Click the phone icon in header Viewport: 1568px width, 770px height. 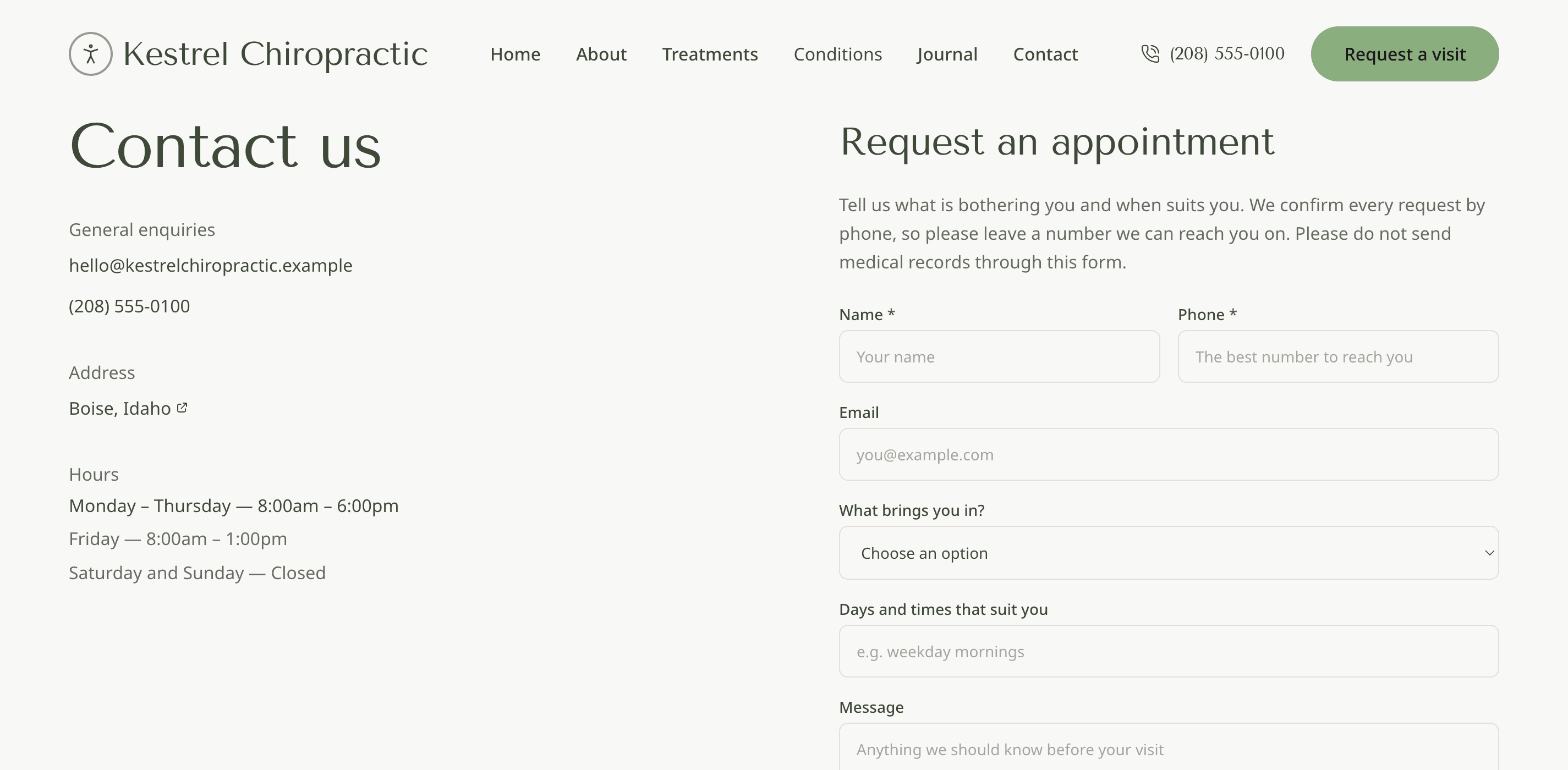[x=1151, y=54]
